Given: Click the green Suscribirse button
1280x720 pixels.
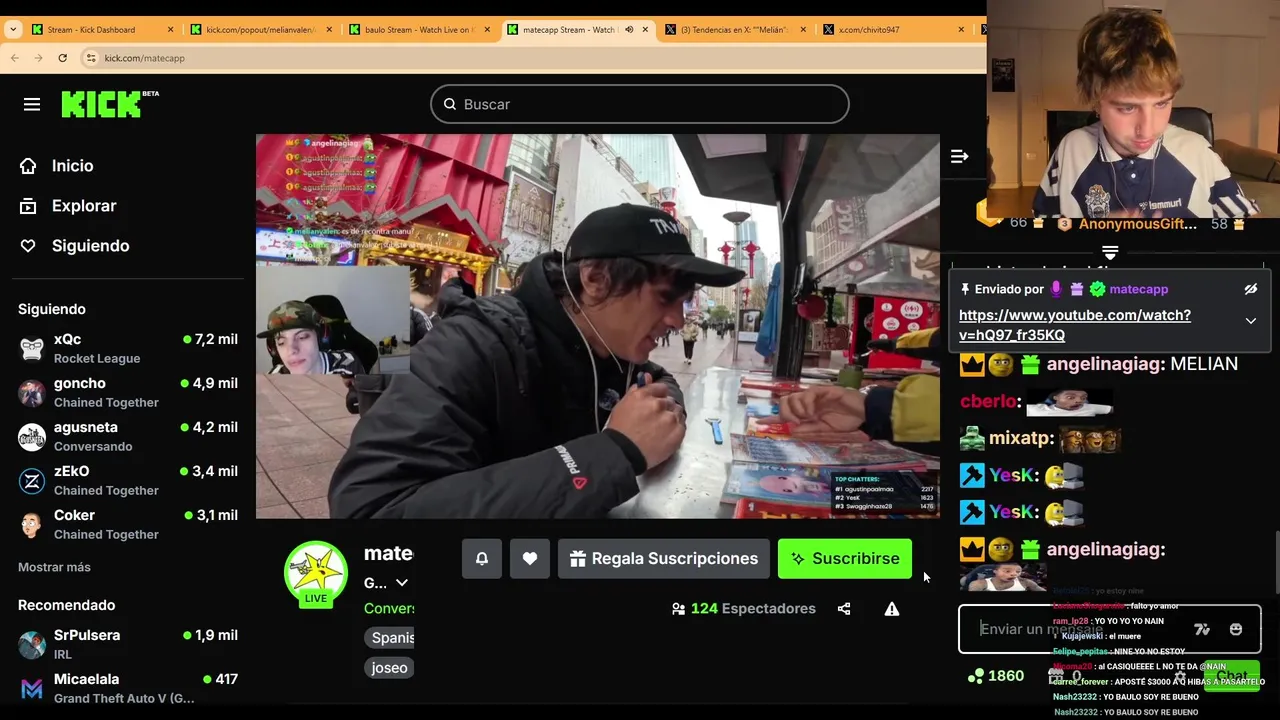Looking at the screenshot, I should [x=845, y=559].
